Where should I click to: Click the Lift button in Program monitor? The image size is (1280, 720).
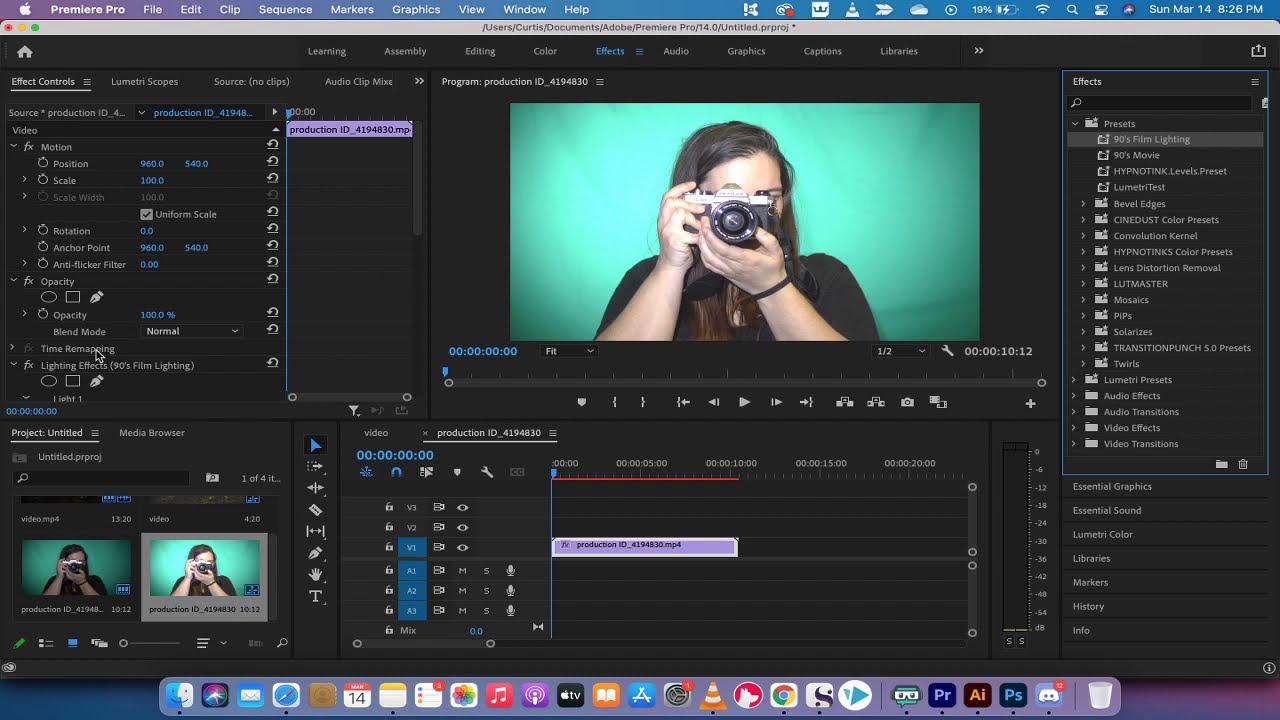pos(844,402)
